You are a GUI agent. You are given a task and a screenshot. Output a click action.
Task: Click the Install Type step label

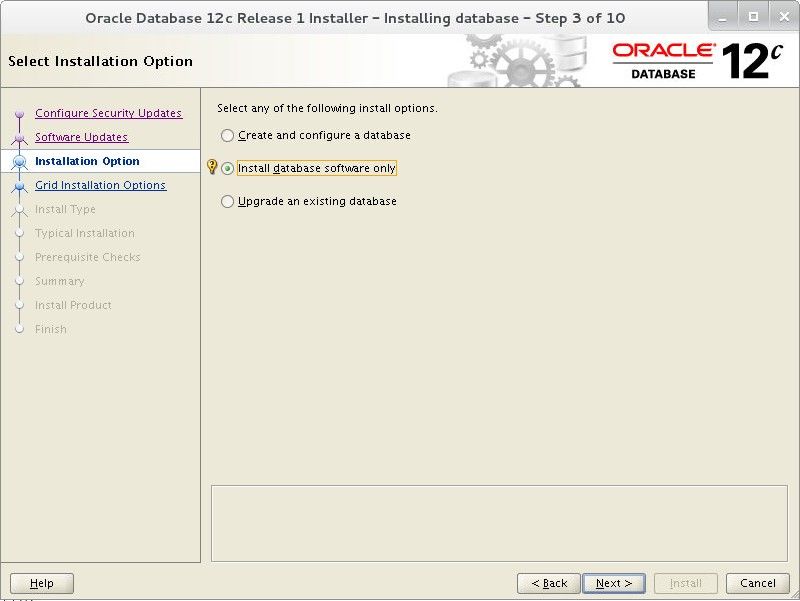pyautogui.click(x=65, y=209)
